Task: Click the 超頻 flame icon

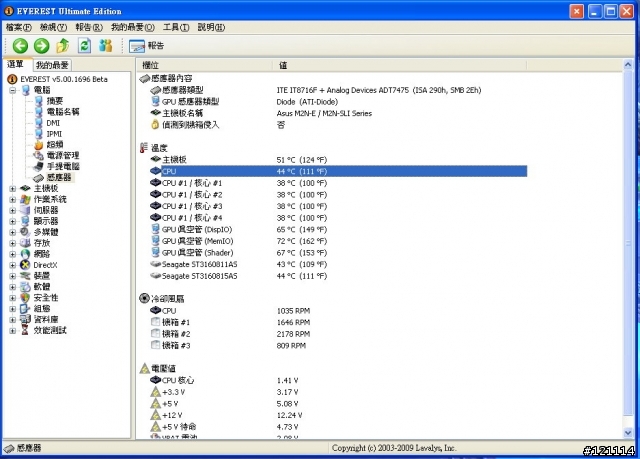Action: pyautogui.click(x=38, y=144)
